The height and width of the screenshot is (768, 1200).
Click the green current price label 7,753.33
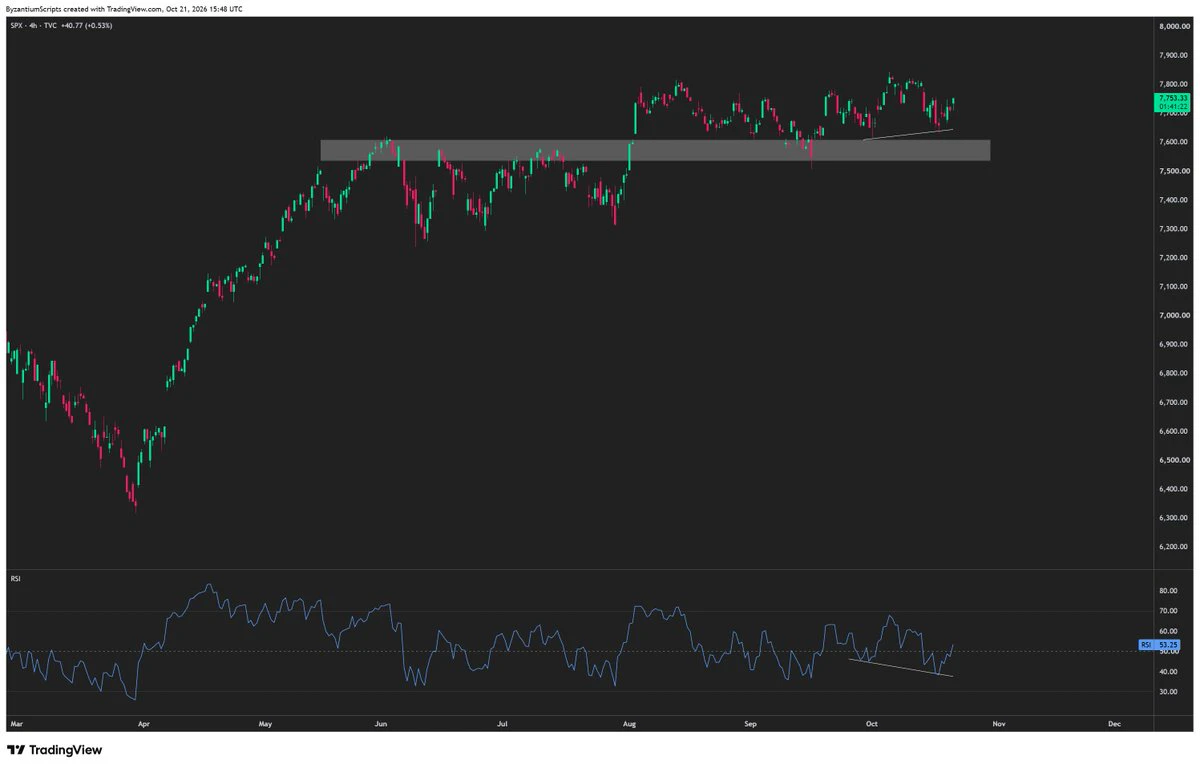click(1172, 102)
